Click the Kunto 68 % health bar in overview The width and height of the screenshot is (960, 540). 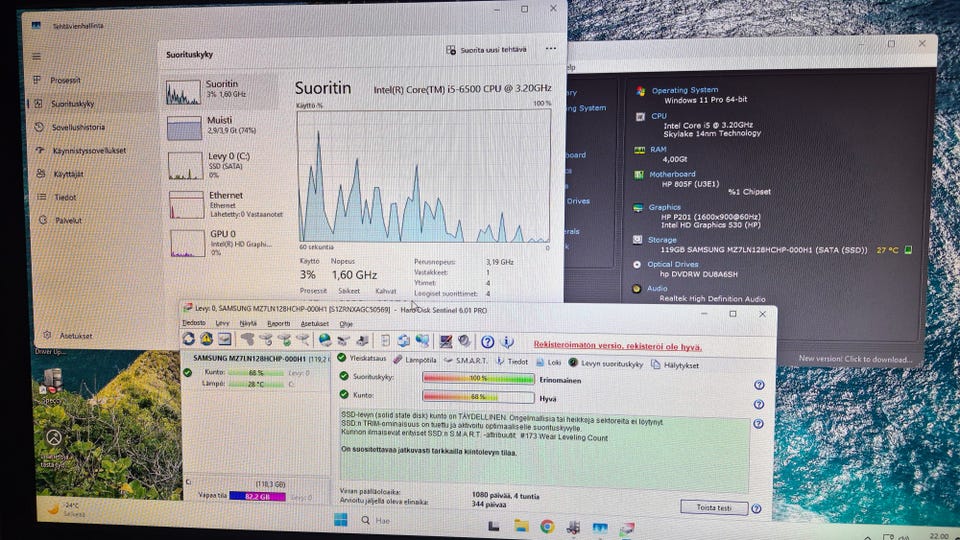[478, 397]
